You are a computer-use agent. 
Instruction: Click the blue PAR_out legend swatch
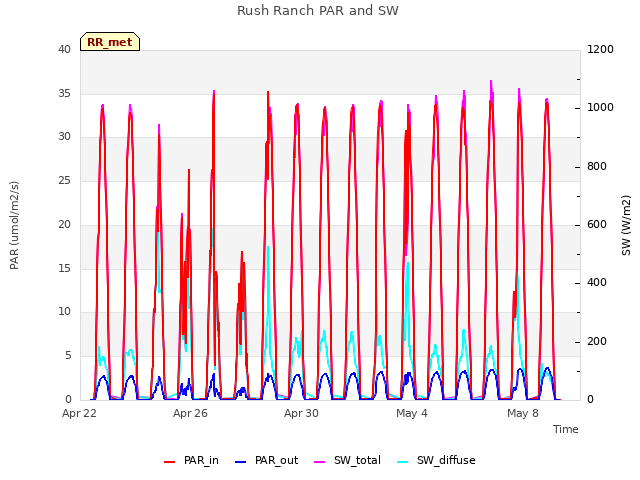pos(241,462)
